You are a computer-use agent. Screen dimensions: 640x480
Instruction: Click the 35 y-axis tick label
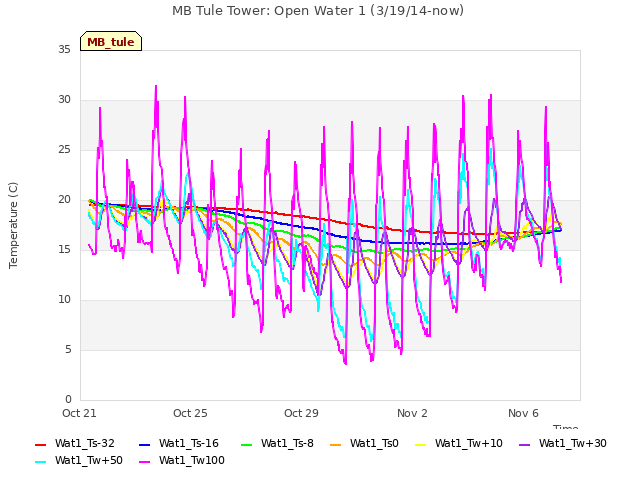[64, 50]
